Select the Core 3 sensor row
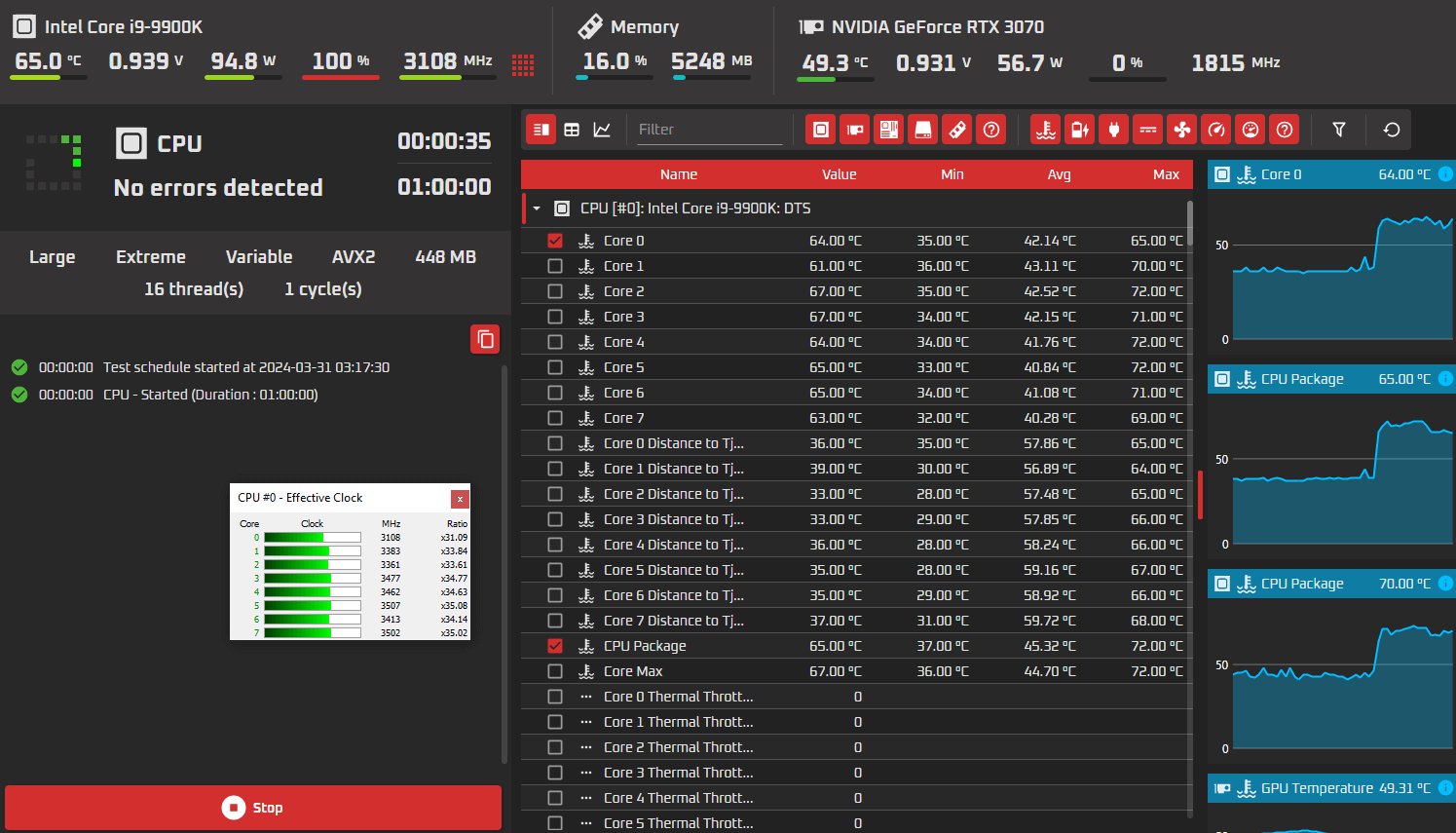This screenshot has width=1456, height=833. click(857, 317)
